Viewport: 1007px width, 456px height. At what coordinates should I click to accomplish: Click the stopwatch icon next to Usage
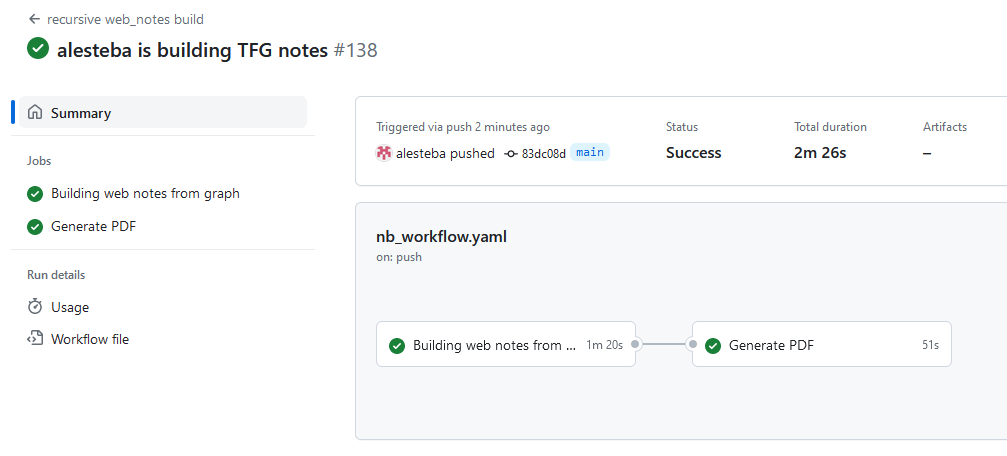[35, 307]
